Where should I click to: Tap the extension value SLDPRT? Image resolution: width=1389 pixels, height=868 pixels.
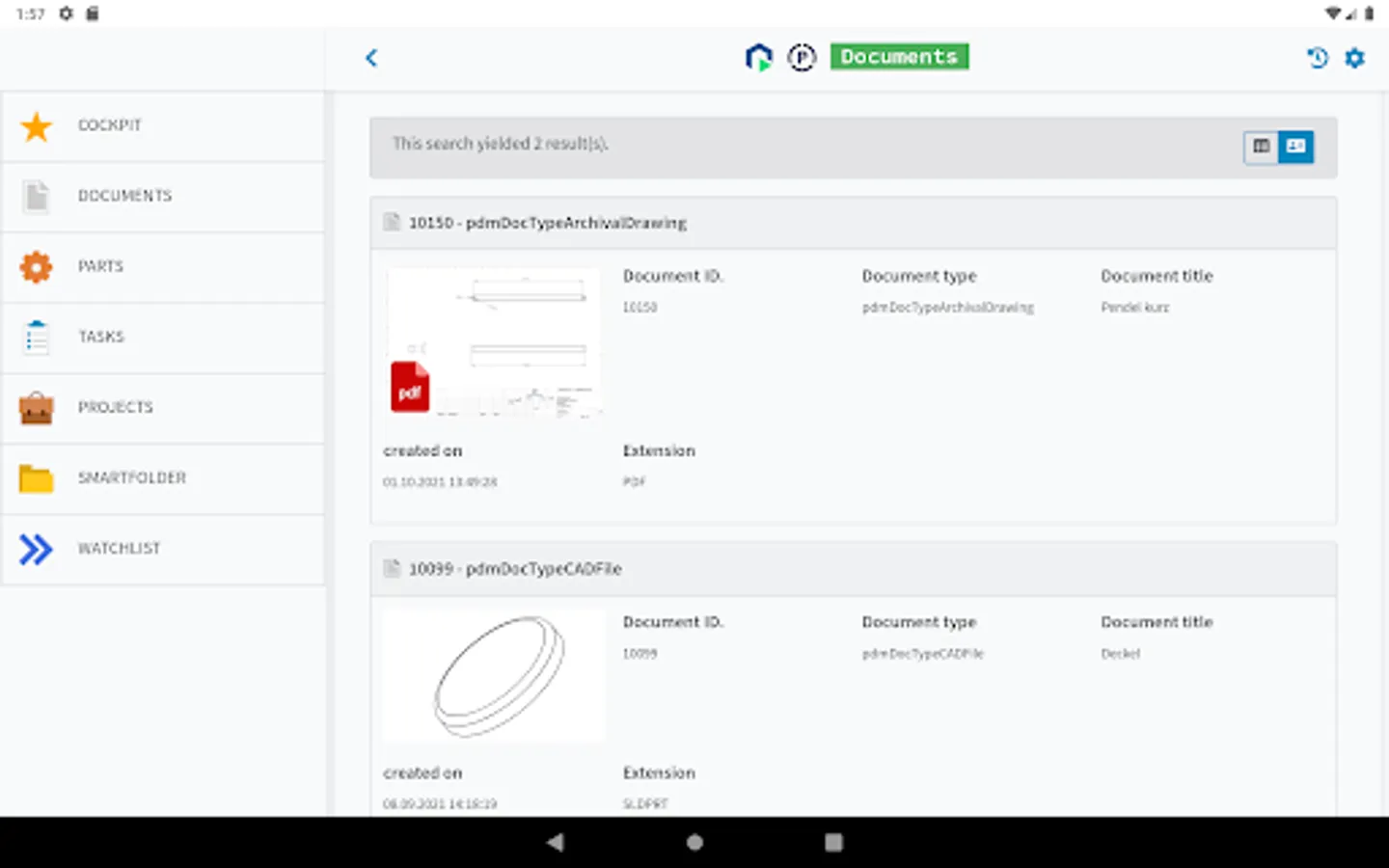tap(645, 804)
